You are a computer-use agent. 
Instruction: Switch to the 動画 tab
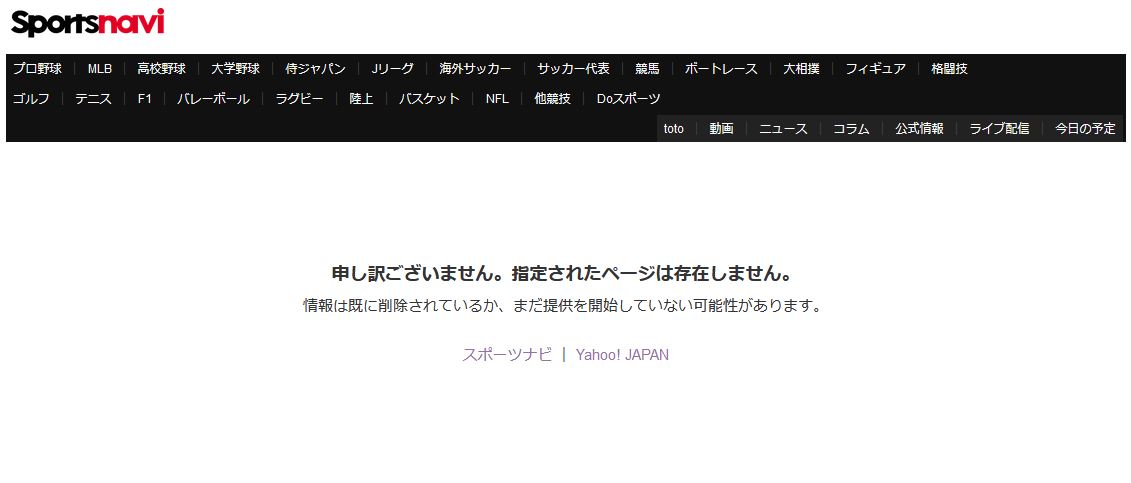721,129
